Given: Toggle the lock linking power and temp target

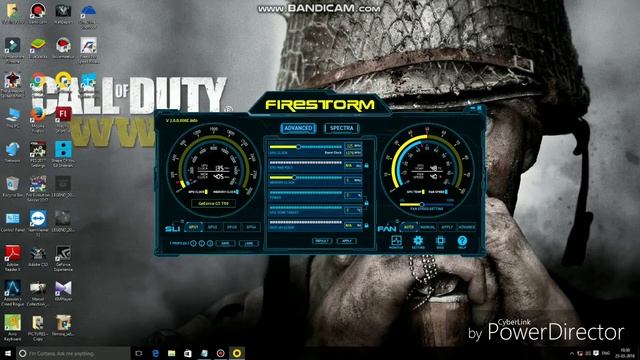Looking at the screenshot, I should (366, 203).
